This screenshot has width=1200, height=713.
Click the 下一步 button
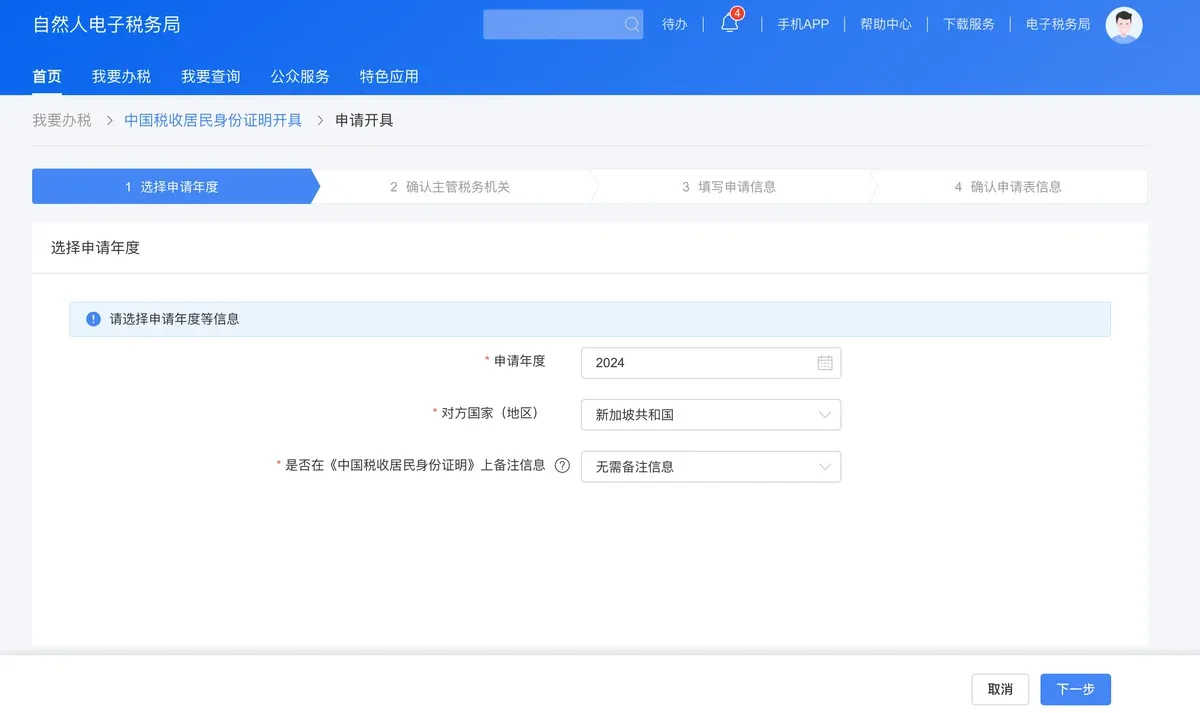tap(1074, 689)
